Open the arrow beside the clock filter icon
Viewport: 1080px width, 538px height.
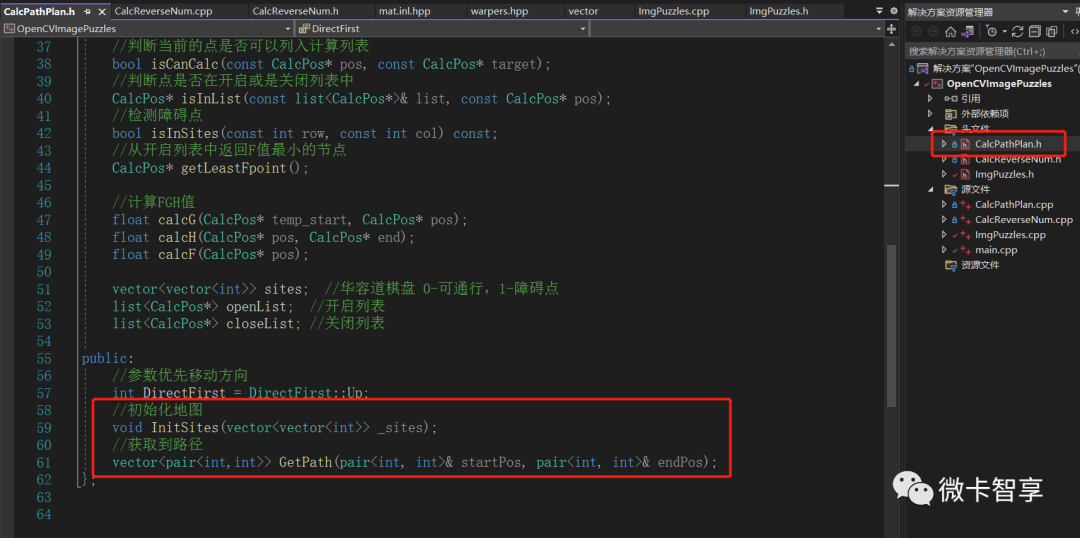tap(1004, 32)
